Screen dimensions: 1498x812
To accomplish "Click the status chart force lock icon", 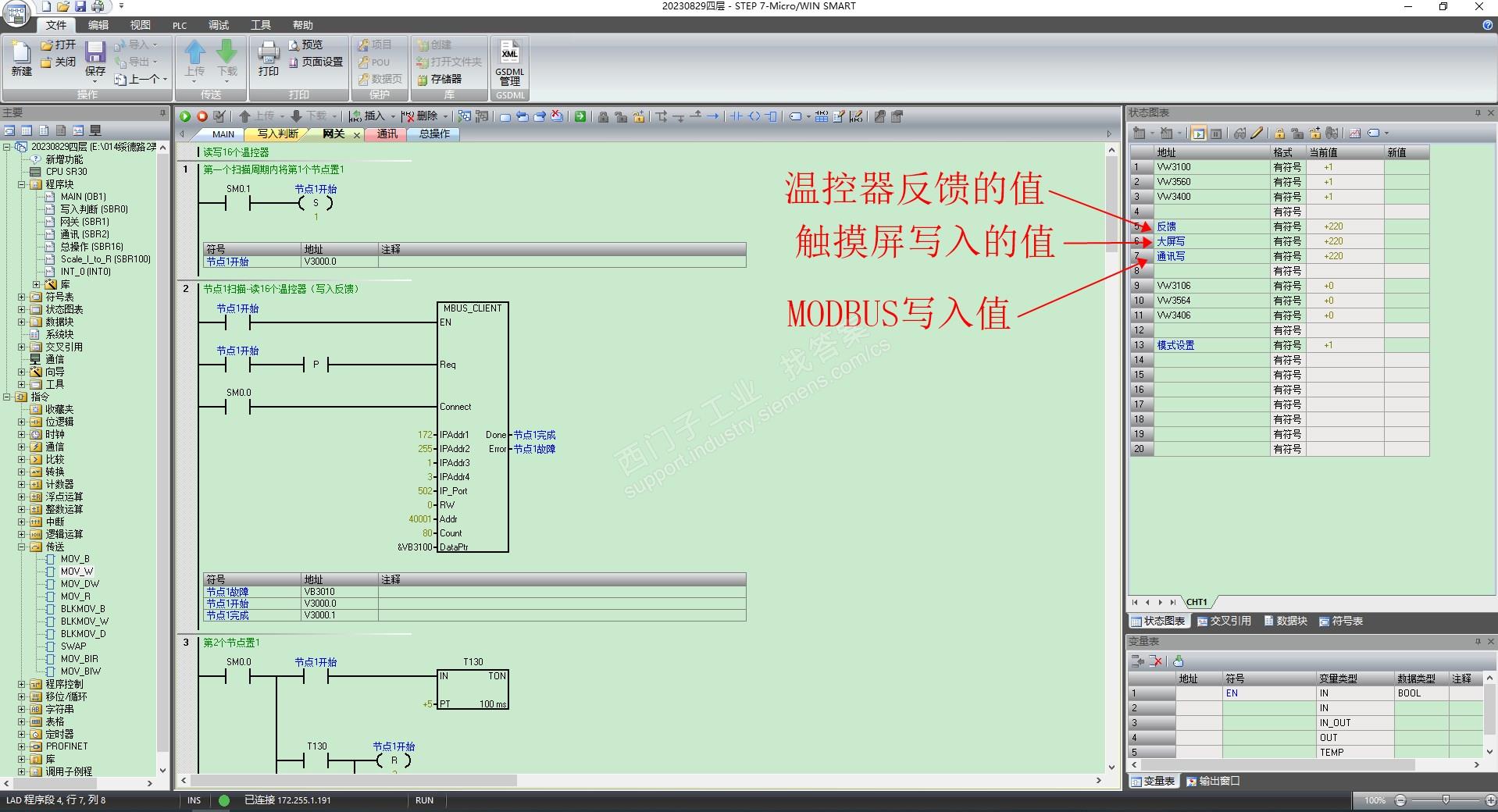I will (x=1280, y=134).
